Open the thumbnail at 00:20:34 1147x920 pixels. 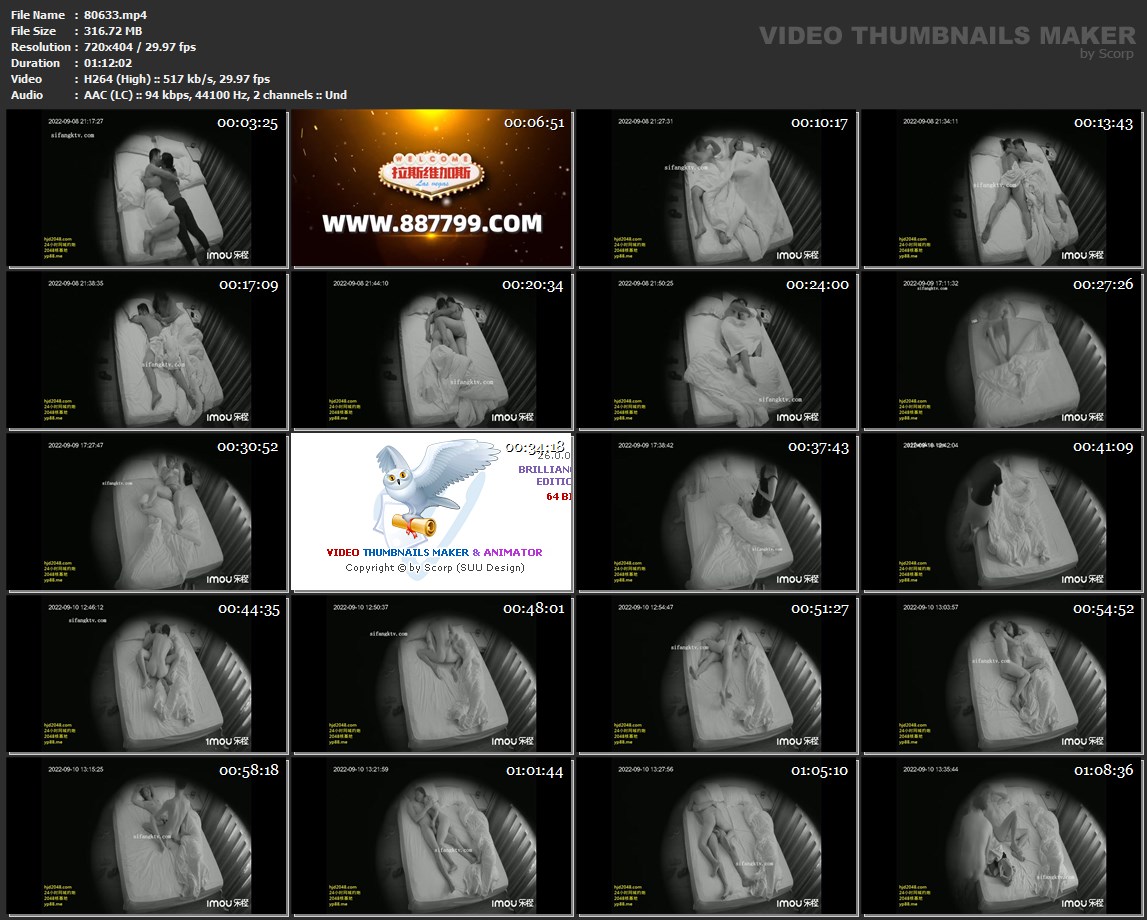(432, 351)
